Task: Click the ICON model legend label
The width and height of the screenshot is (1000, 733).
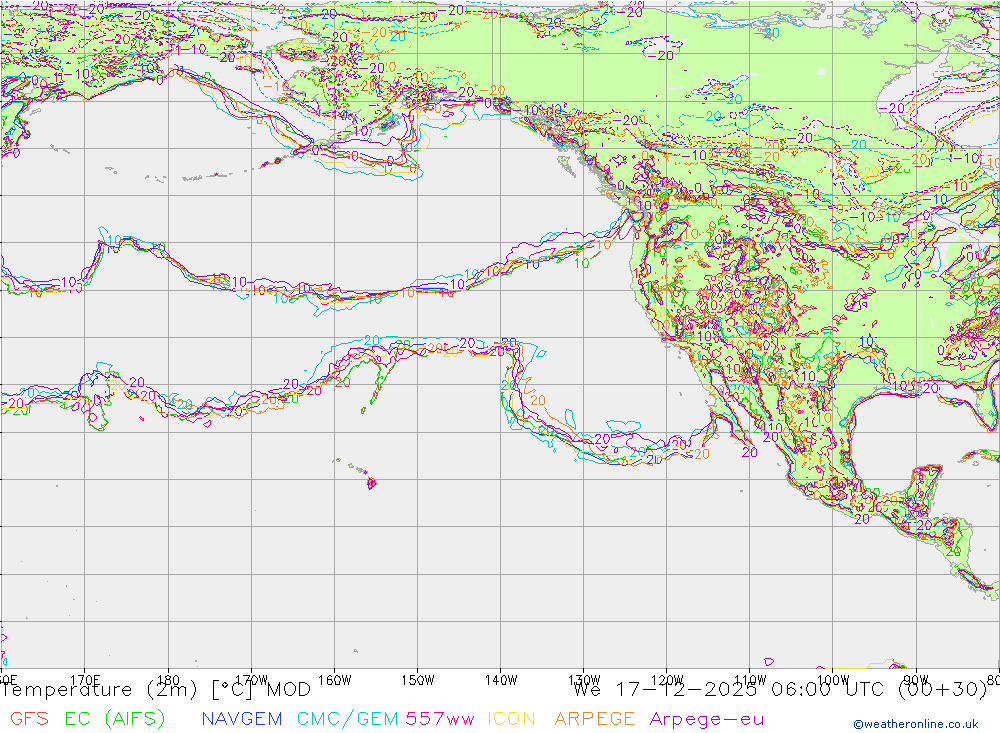Action: (511, 718)
